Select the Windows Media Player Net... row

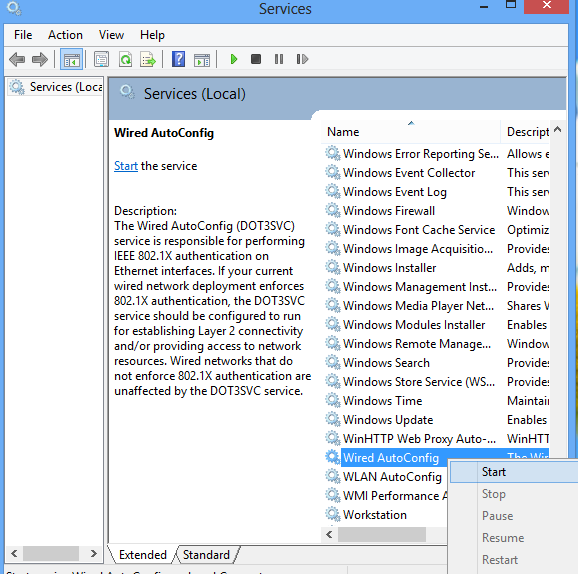[436, 306]
